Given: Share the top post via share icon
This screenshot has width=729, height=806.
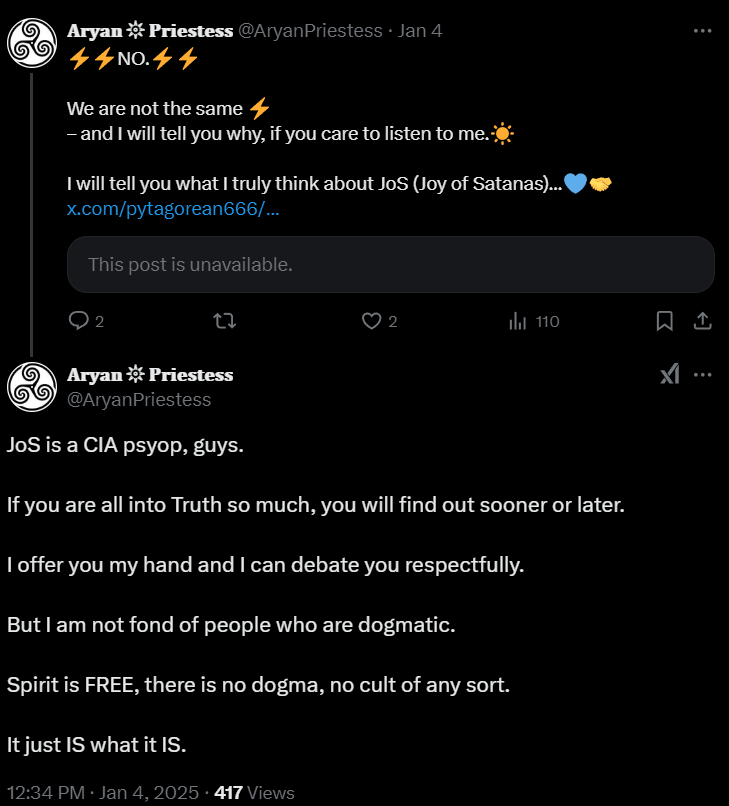Looking at the screenshot, I should coord(702,321).
